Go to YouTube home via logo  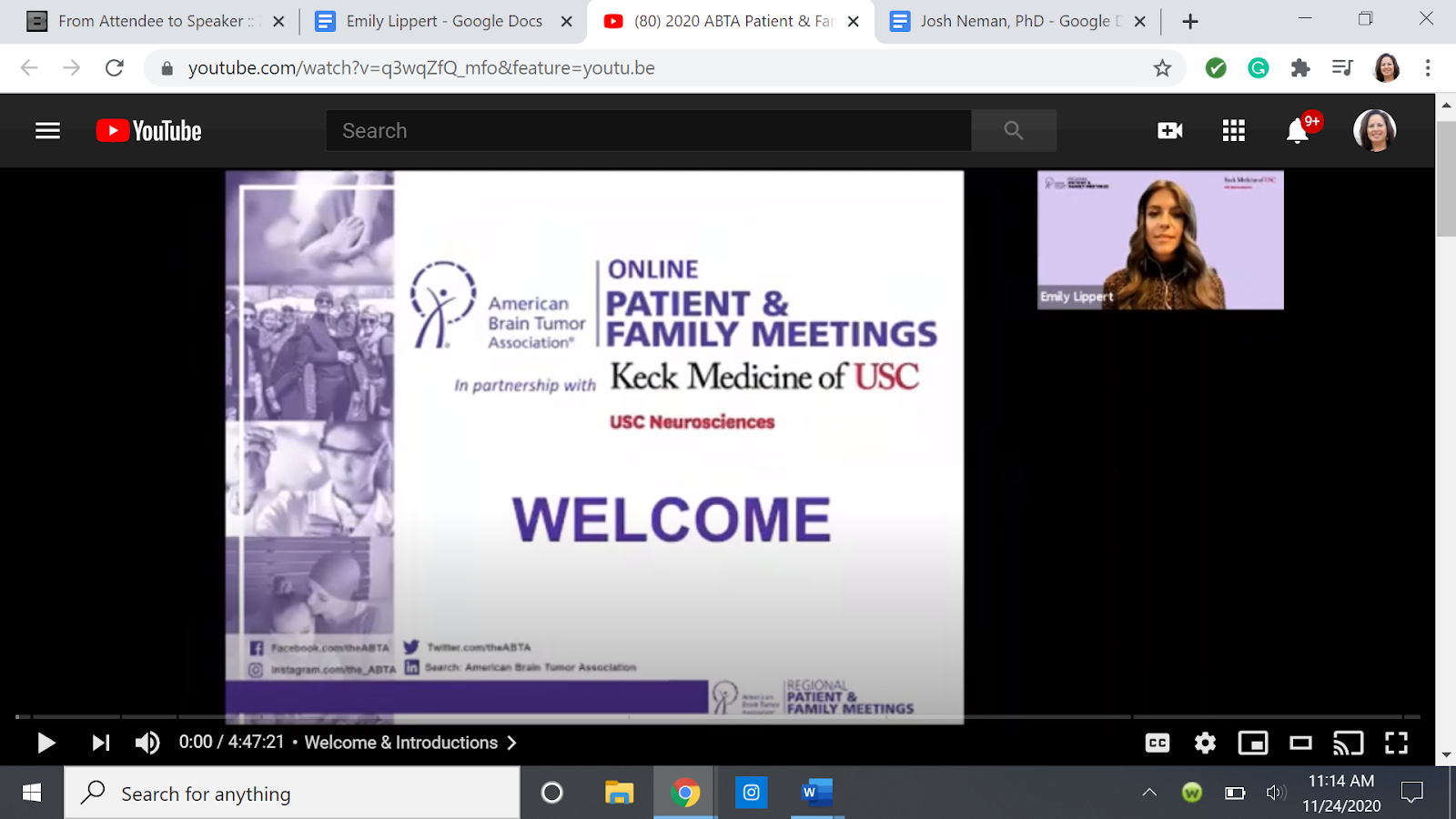pyautogui.click(x=148, y=131)
